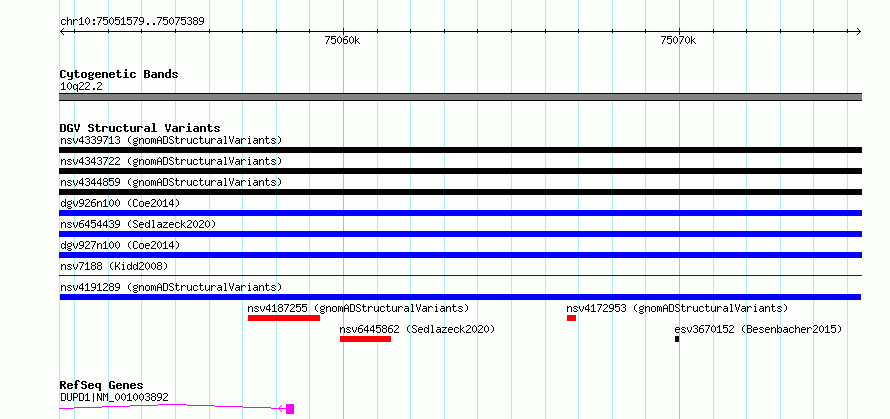
Task: Select the blue bar under nsv6454439
Action: tap(460, 234)
